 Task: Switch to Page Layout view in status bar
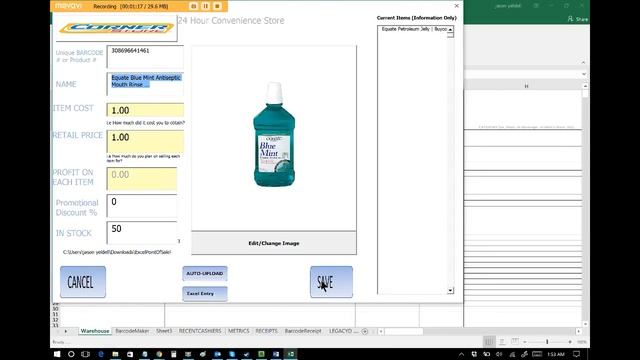[502, 342]
